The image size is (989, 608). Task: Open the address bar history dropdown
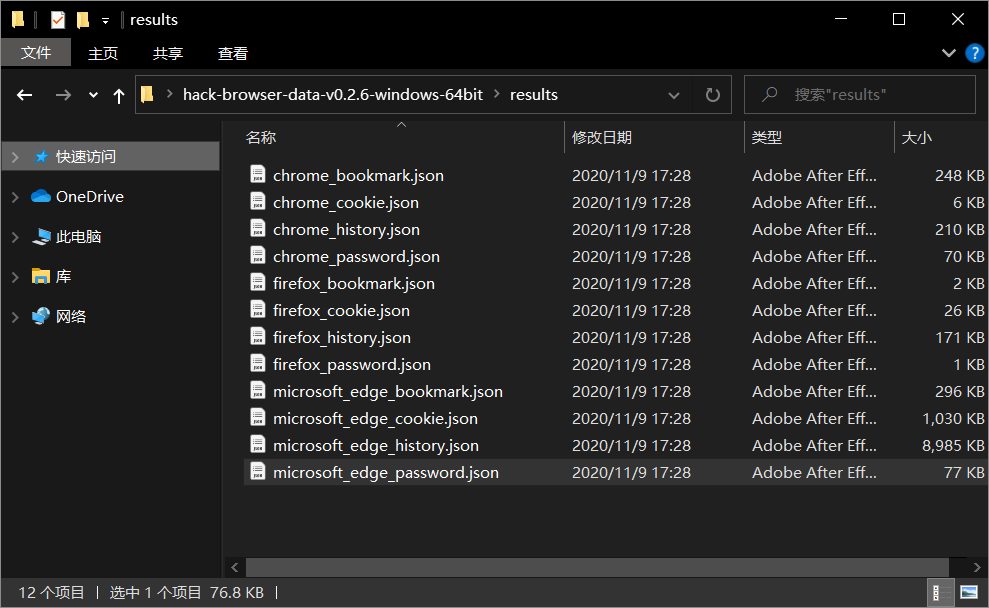674,95
